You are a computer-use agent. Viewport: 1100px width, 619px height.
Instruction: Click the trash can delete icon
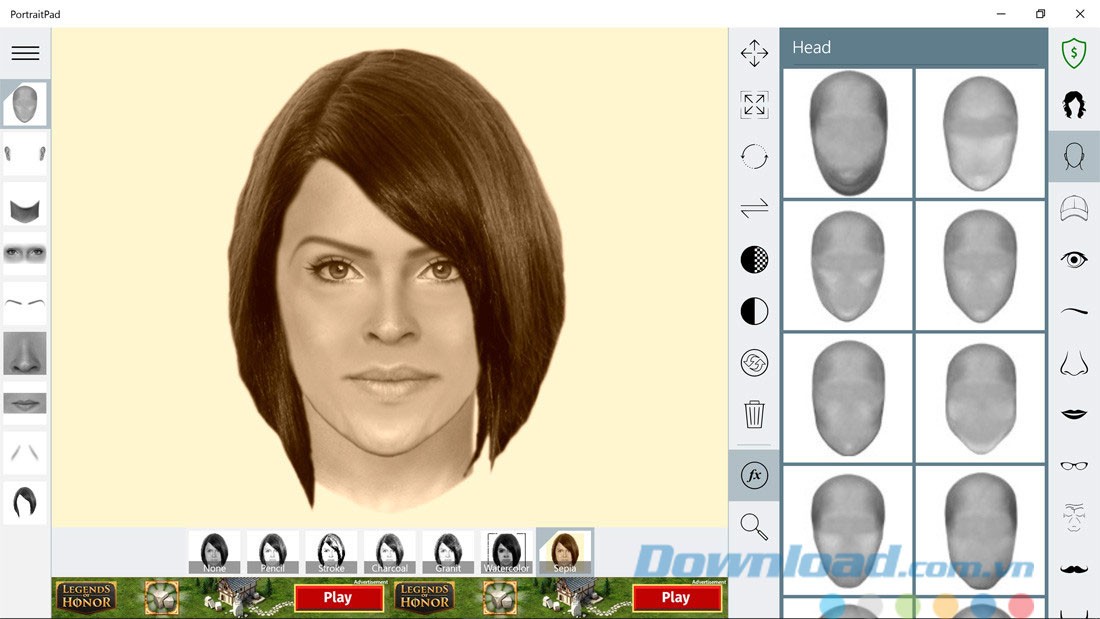pyautogui.click(x=754, y=414)
